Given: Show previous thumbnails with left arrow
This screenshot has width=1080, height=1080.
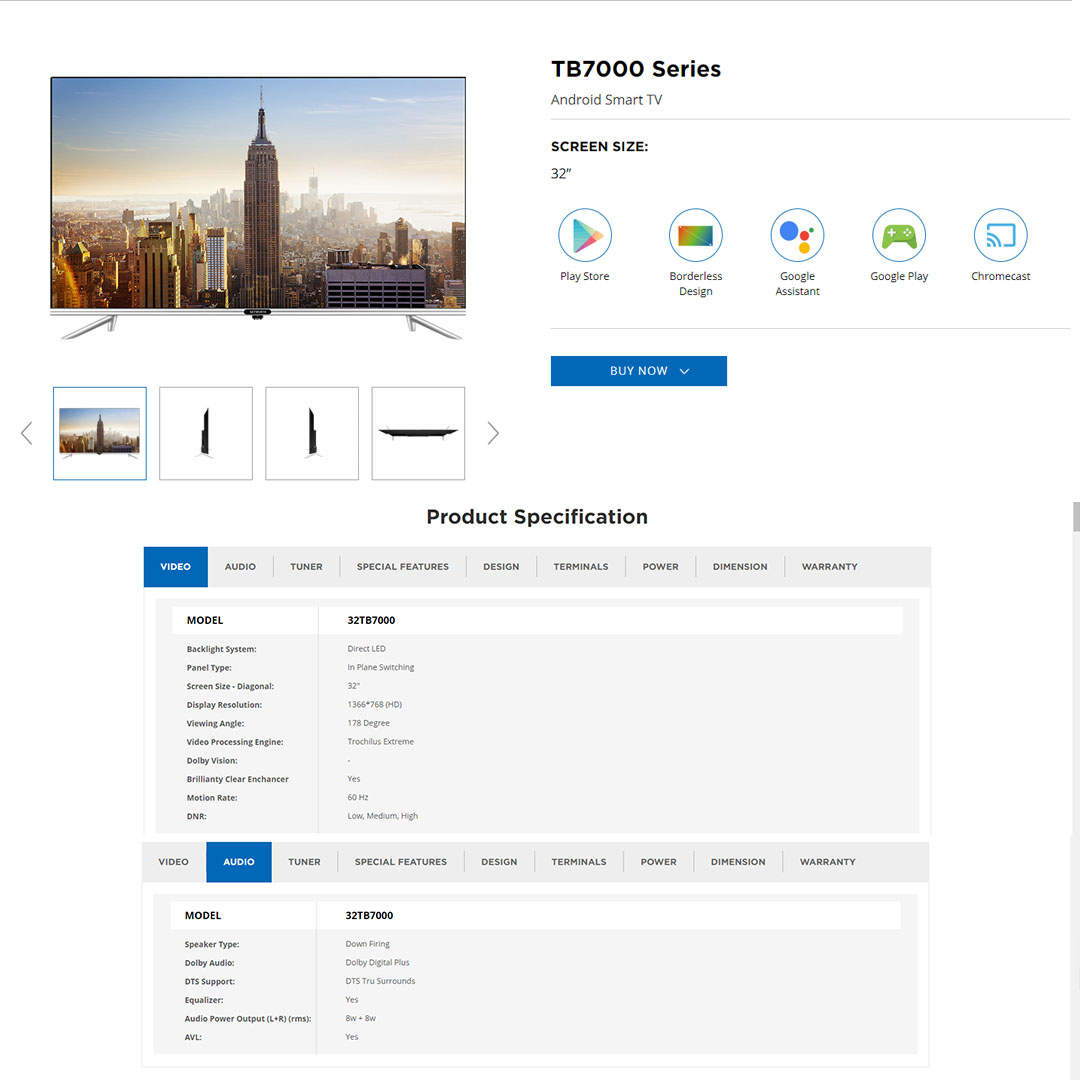Looking at the screenshot, I should 27,433.
